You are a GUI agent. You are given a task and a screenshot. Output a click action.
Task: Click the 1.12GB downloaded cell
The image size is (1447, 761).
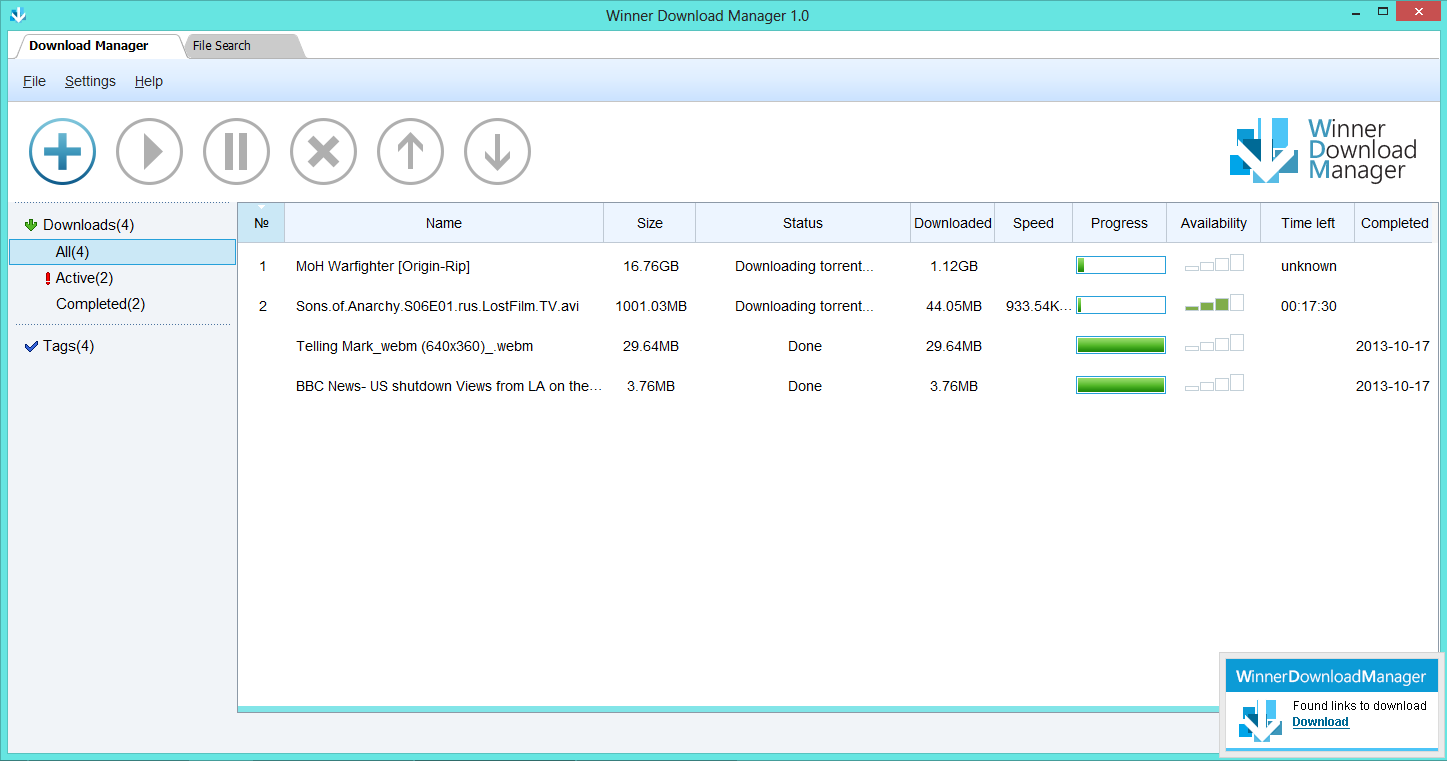click(x=954, y=266)
